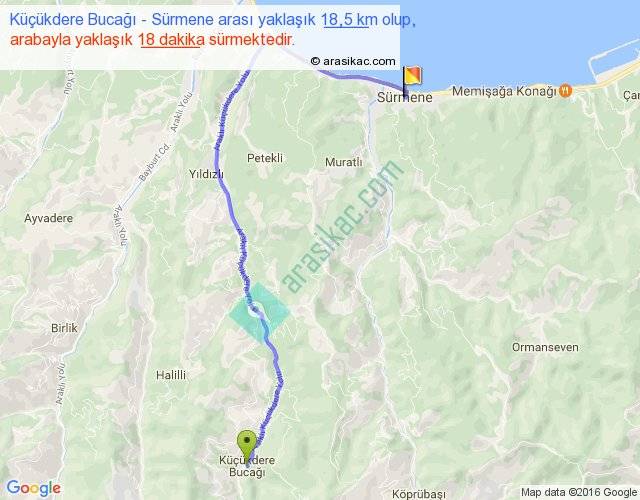Click the Memişağa Konağı restaurant icon
This screenshot has height=500, width=640.
point(565,90)
